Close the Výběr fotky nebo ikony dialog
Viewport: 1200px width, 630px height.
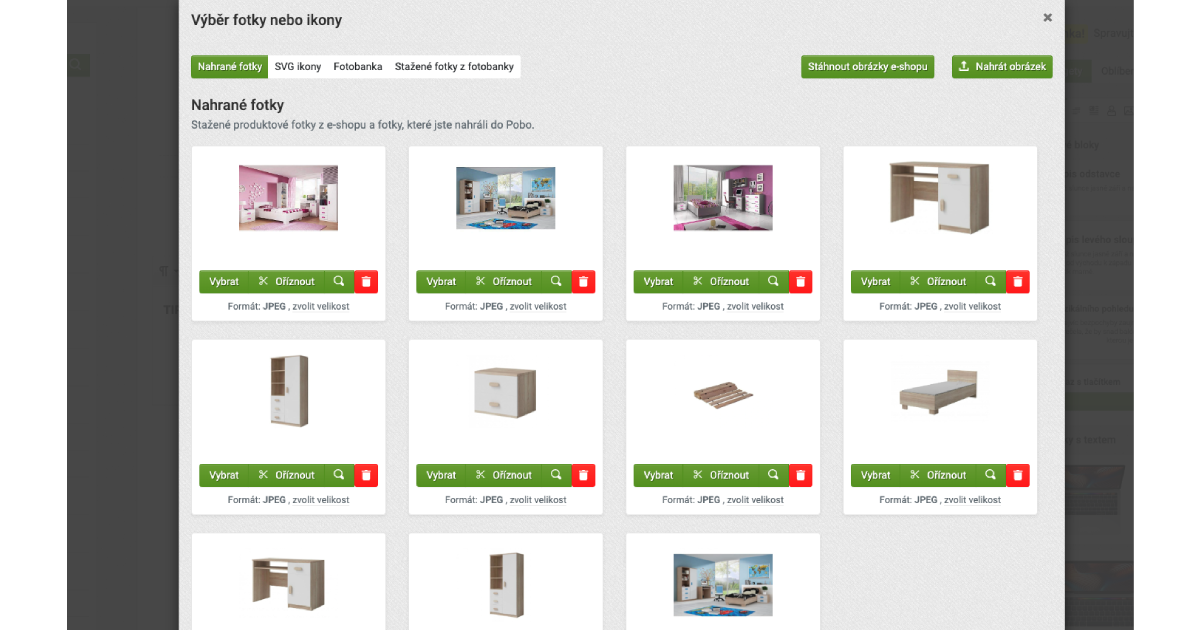[1047, 18]
